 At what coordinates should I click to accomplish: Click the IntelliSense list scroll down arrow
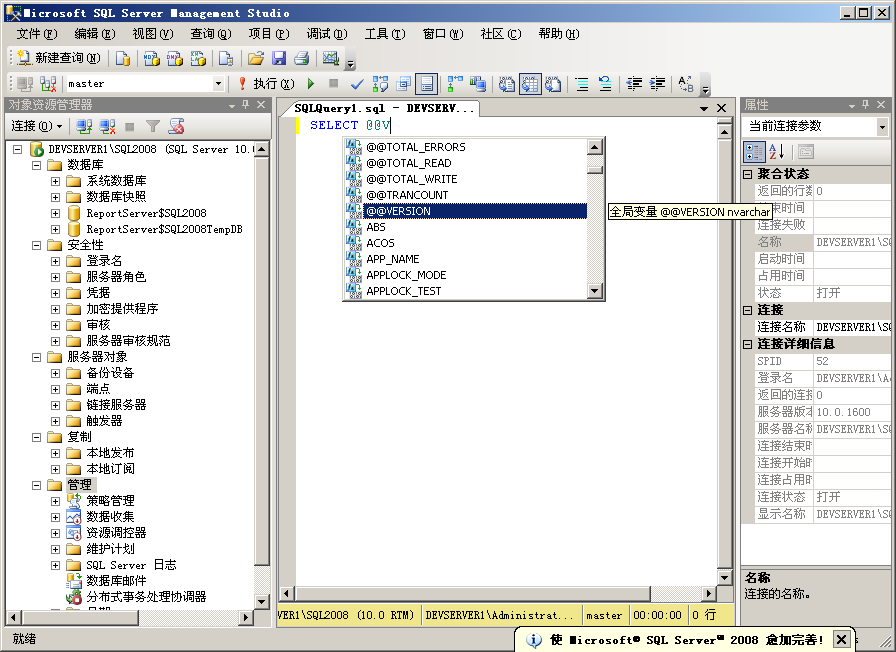click(x=595, y=291)
